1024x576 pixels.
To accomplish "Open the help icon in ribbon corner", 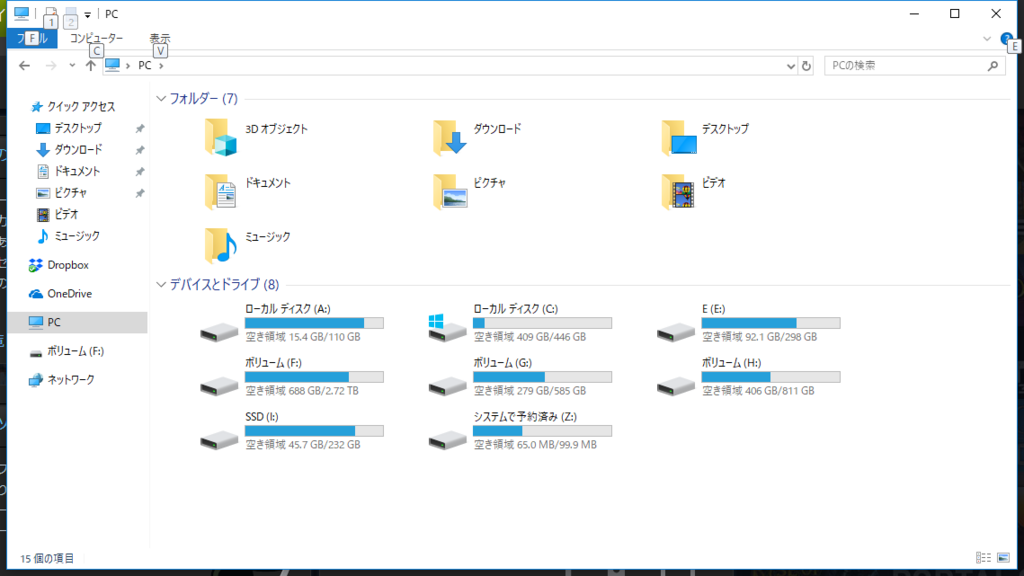I will (x=1006, y=39).
